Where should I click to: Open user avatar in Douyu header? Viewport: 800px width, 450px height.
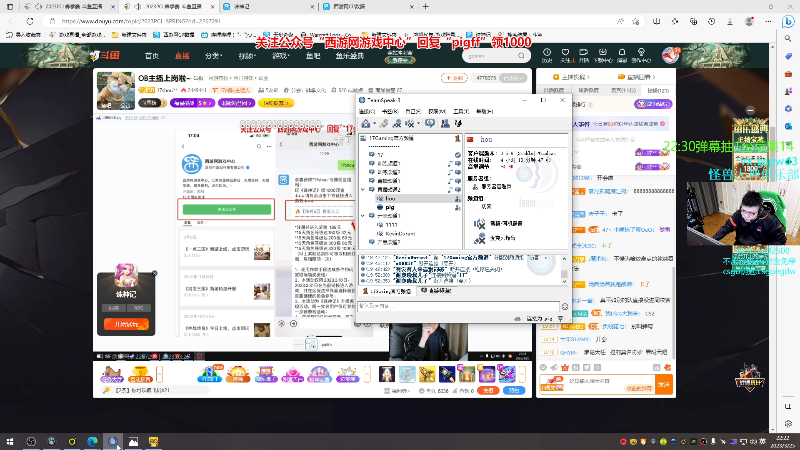click(x=670, y=55)
